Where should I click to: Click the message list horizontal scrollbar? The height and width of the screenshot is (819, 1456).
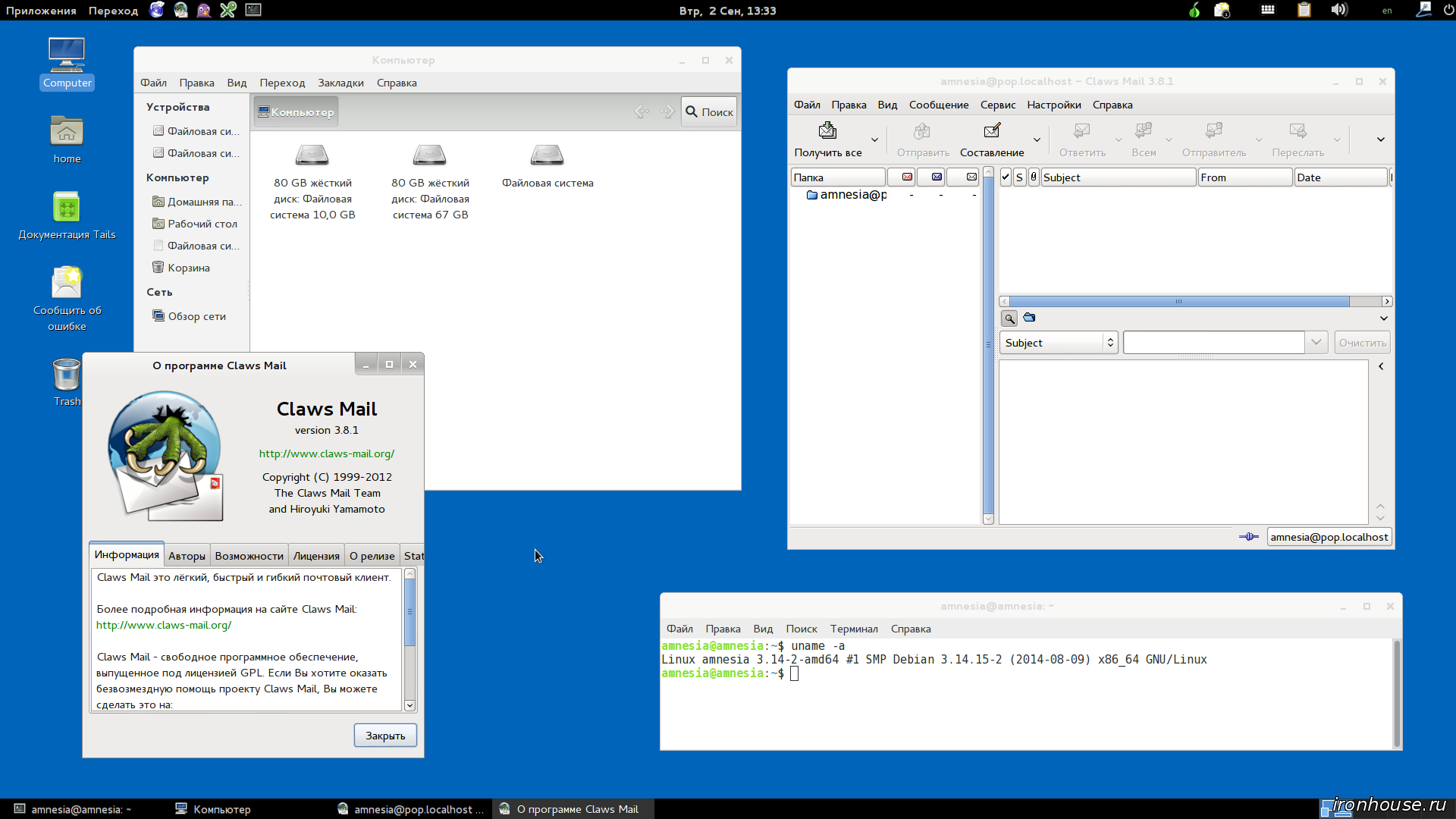click(1195, 301)
